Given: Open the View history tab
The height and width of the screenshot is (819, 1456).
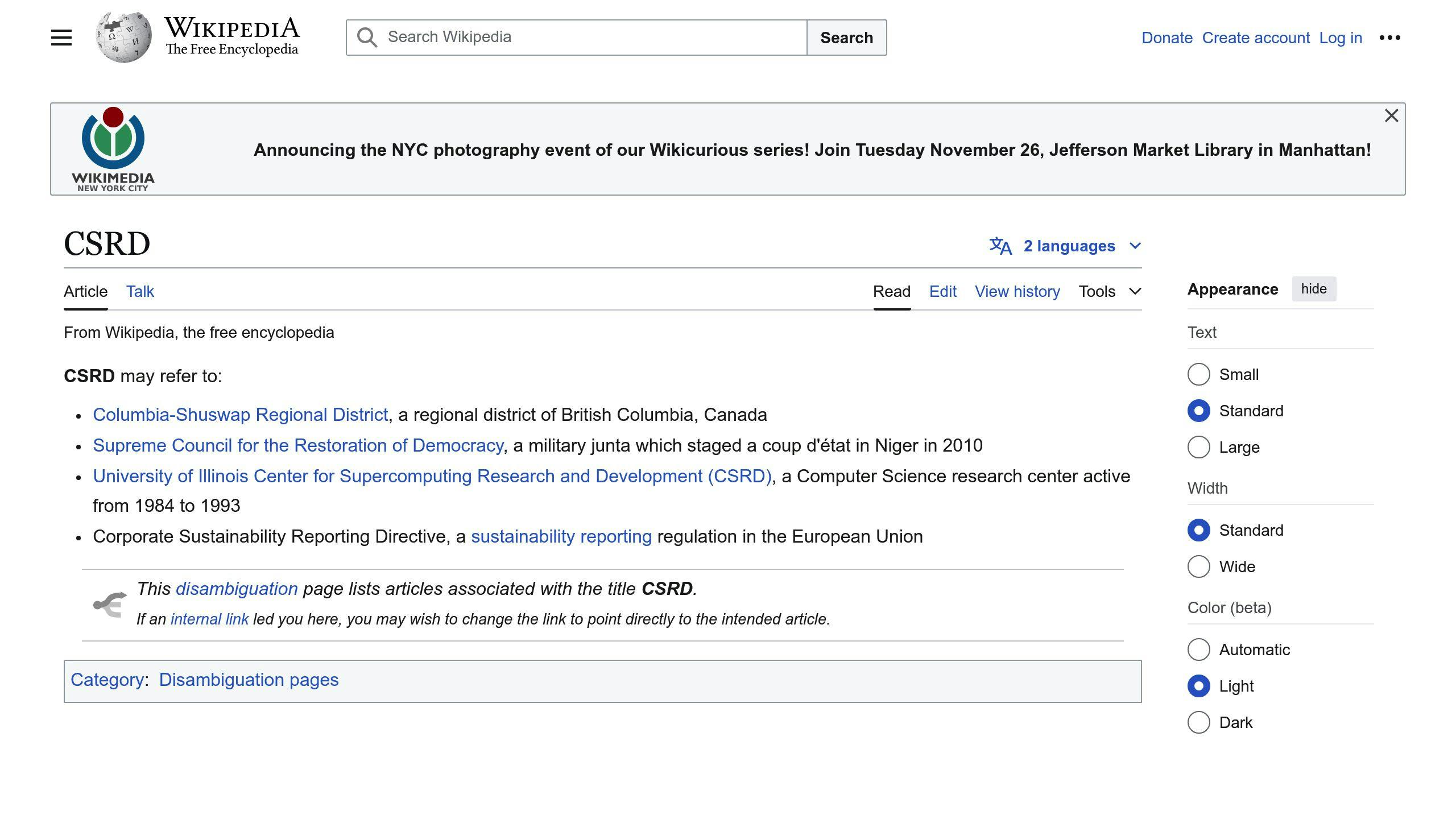Looking at the screenshot, I should click(1017, 291).
